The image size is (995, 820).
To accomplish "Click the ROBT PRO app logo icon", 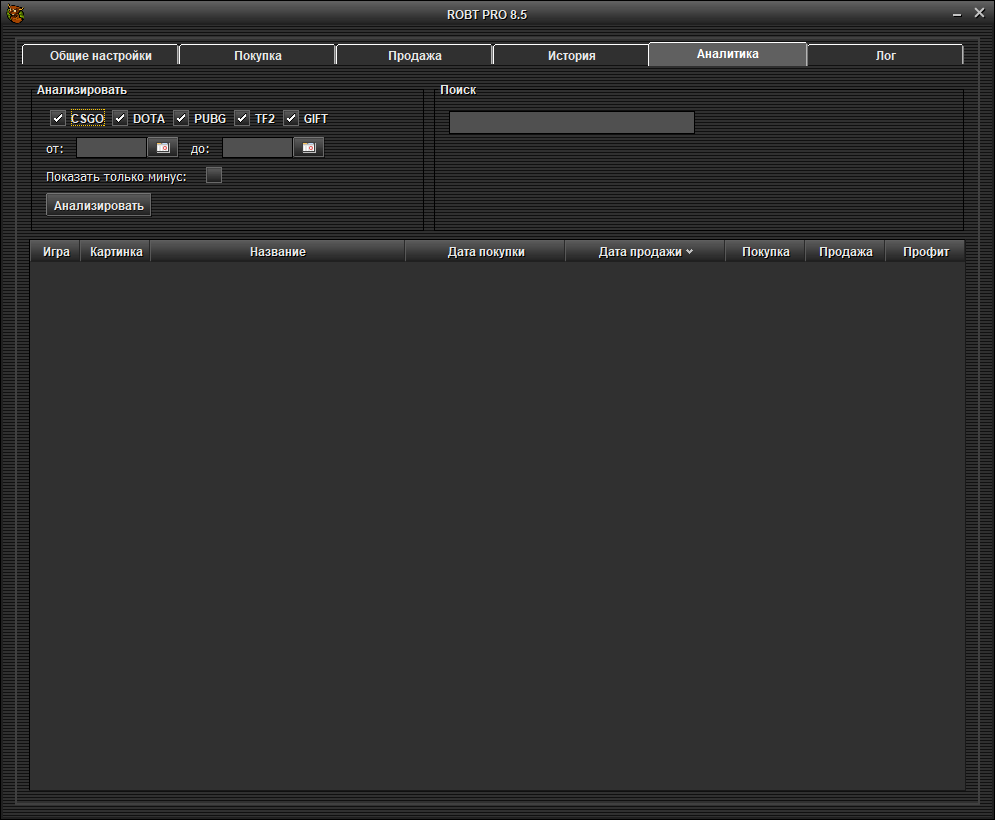I will 15,14.
